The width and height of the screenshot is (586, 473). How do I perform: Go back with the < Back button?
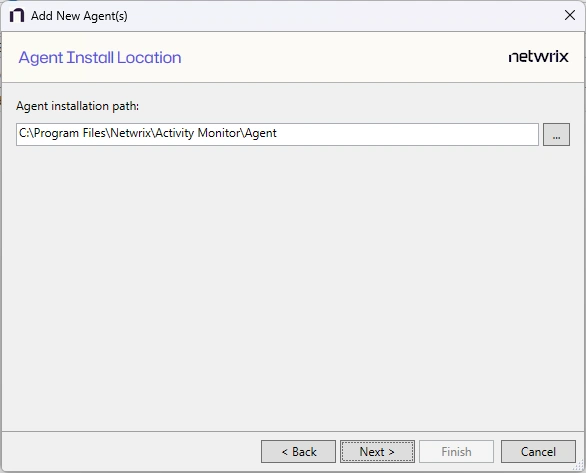coord(298,451)
